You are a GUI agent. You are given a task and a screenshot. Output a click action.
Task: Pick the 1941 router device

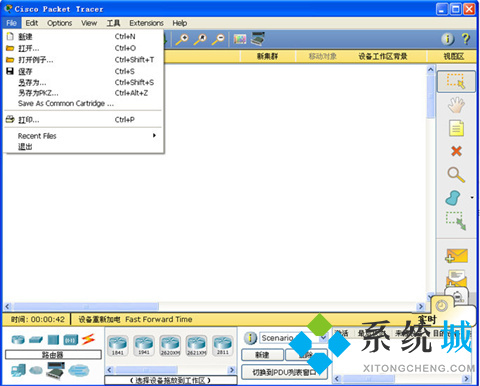coord(144,346)
